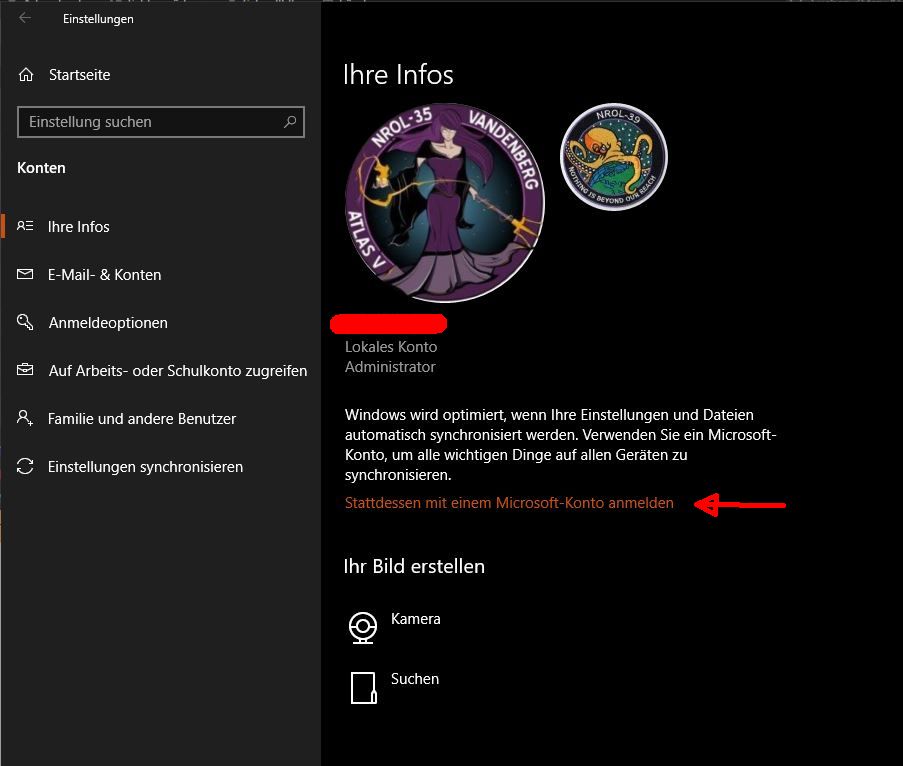Click the Einstellungen window title

tap(98, 19)
